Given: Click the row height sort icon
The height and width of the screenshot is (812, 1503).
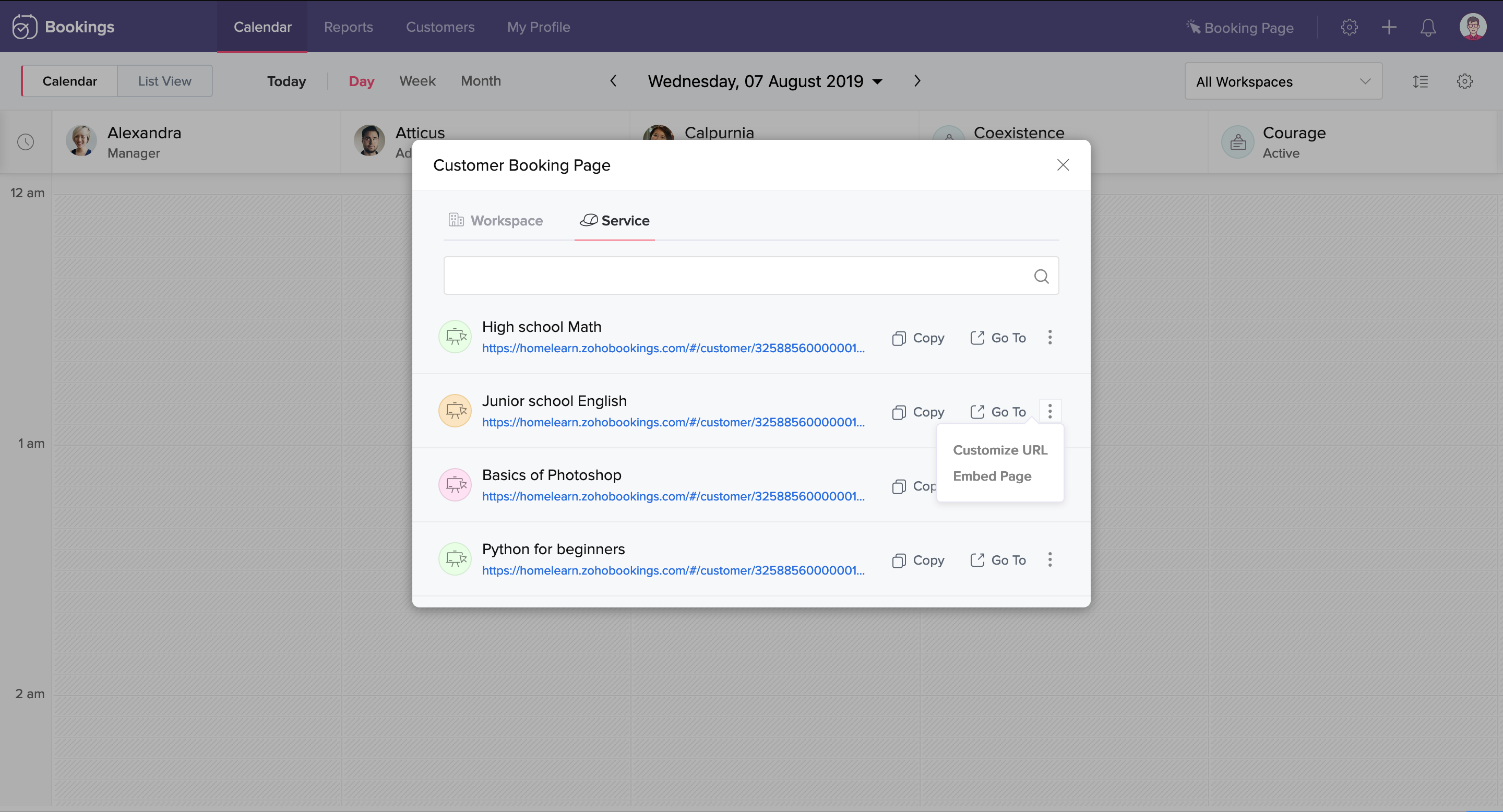Looking at the screenshot, I should pyautogui.click(x=1420, y=81).
